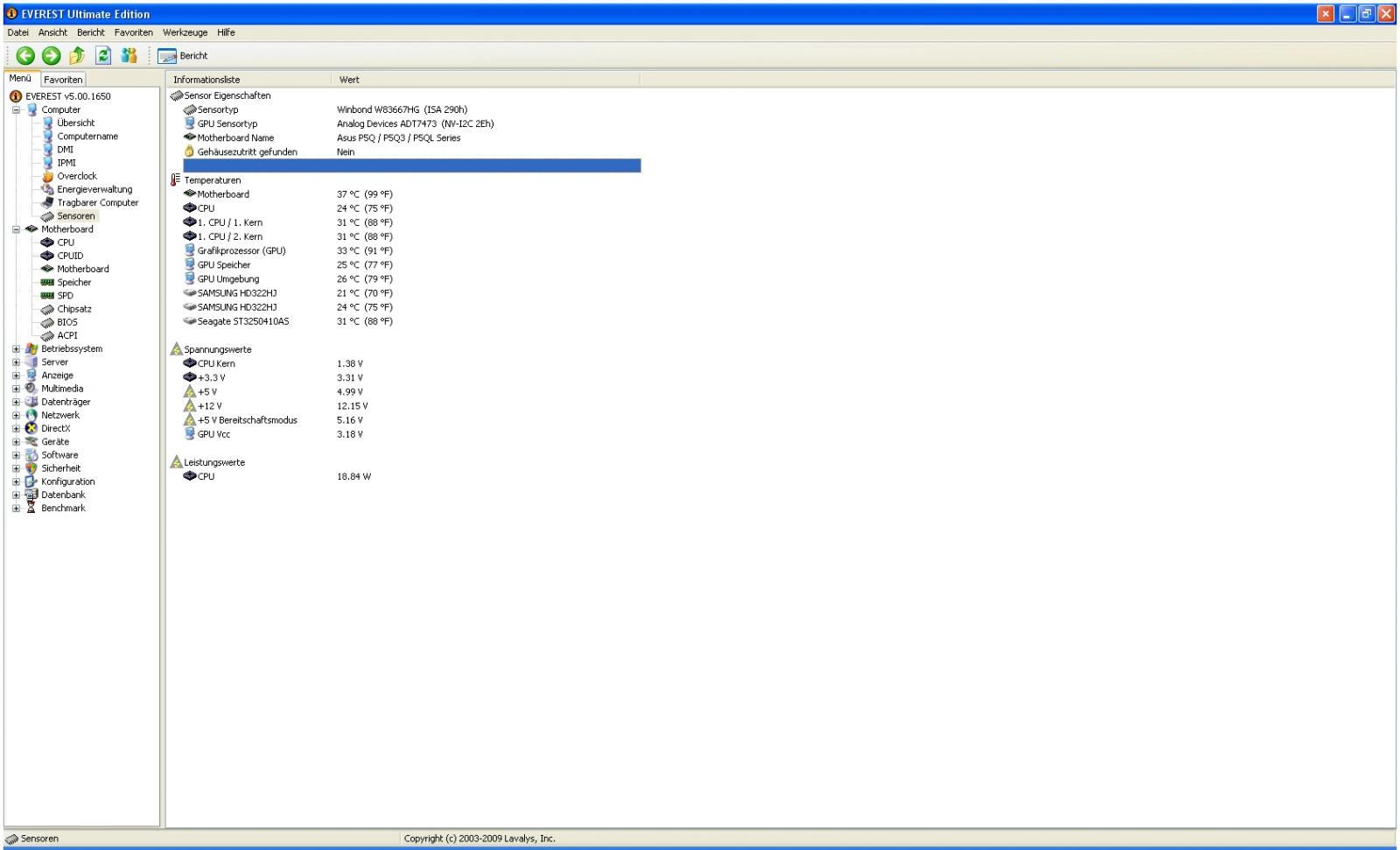Screen dimensions: 1400x850
Task: Expand the Multimedia tree node
Action: pyautogui.click(x=16, y=389)
